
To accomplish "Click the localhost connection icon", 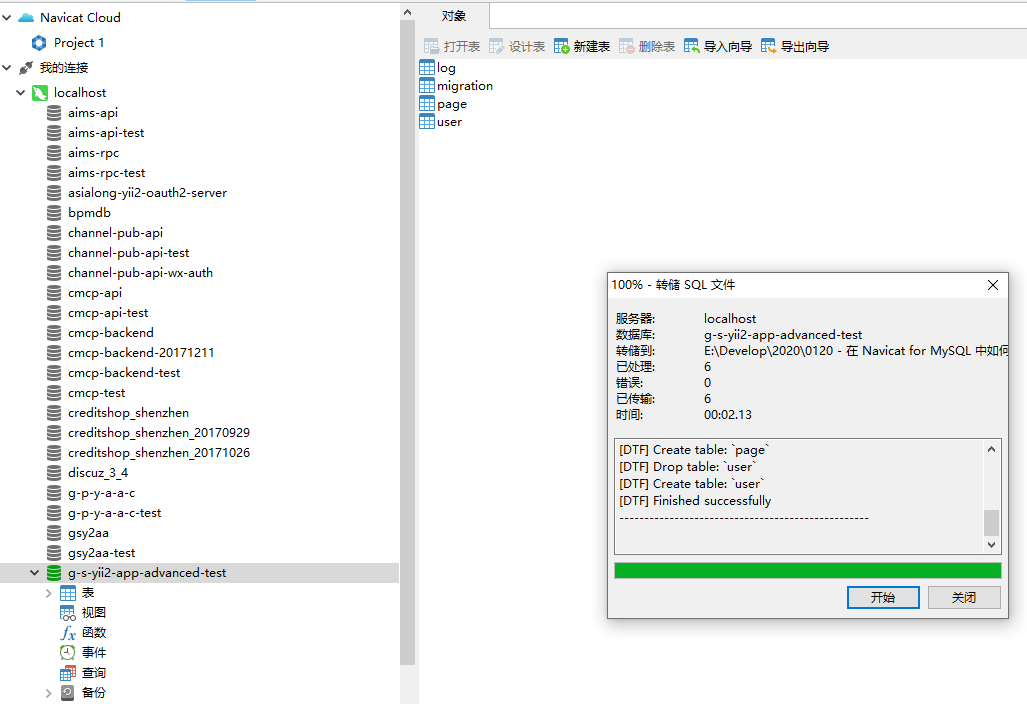I will pyautogui.click(x=40, y=93).
